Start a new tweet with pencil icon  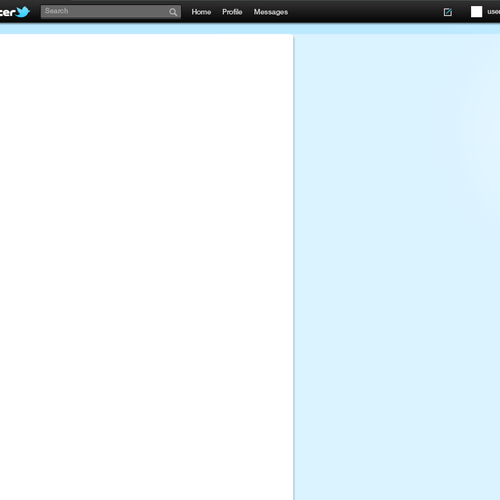pos(448,12)
